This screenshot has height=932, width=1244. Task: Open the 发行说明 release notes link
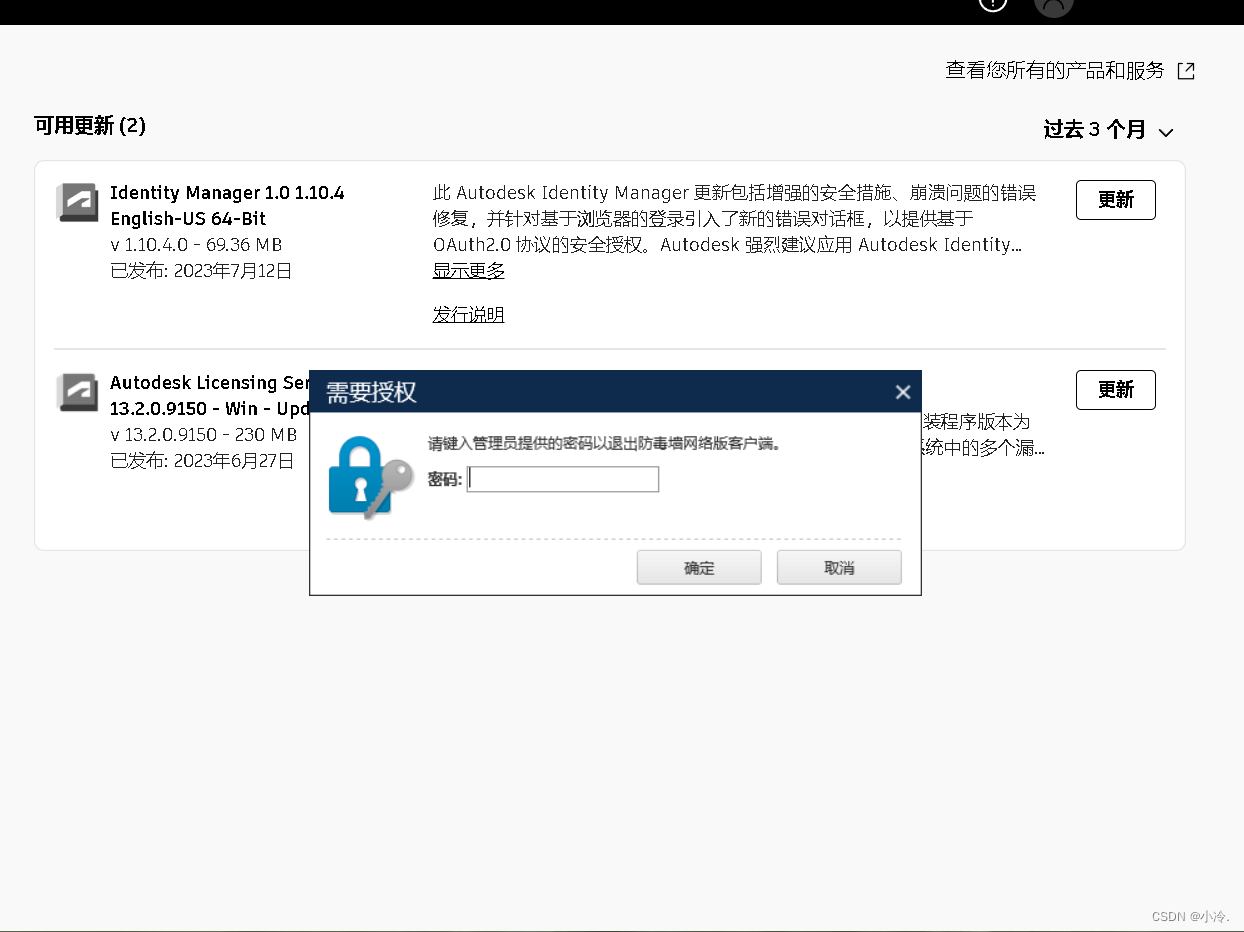coord(468,315)
